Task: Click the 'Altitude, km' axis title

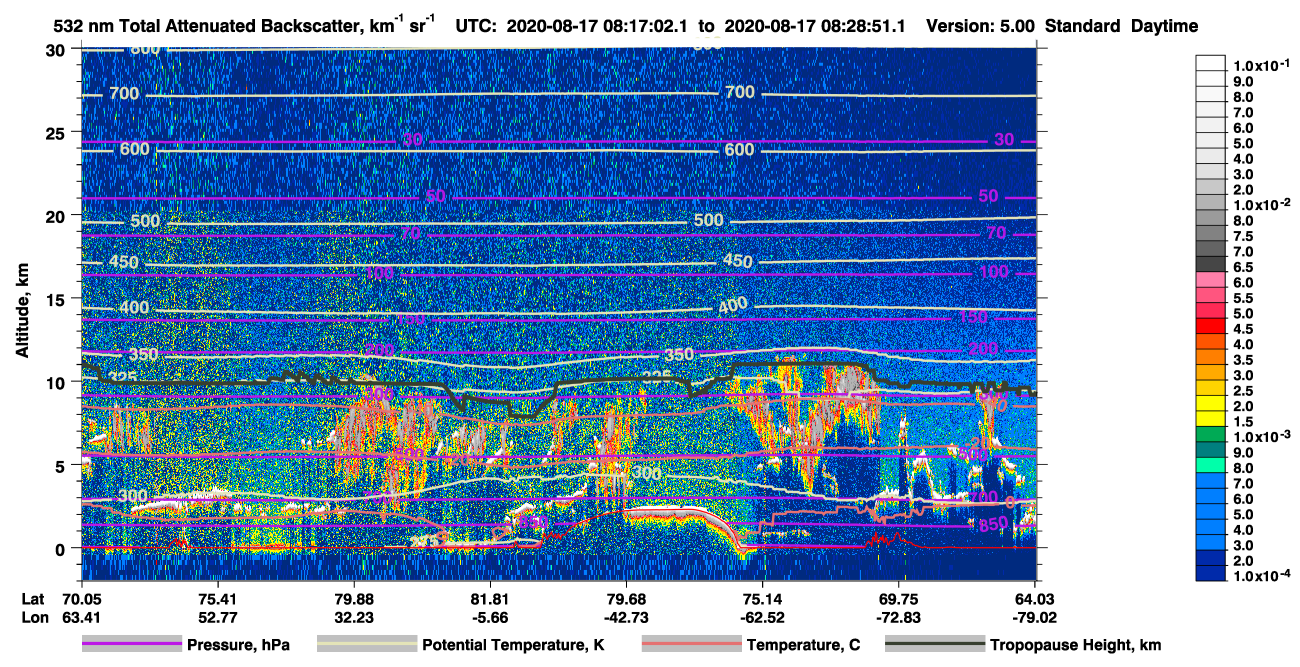Action: pos(22,313)
